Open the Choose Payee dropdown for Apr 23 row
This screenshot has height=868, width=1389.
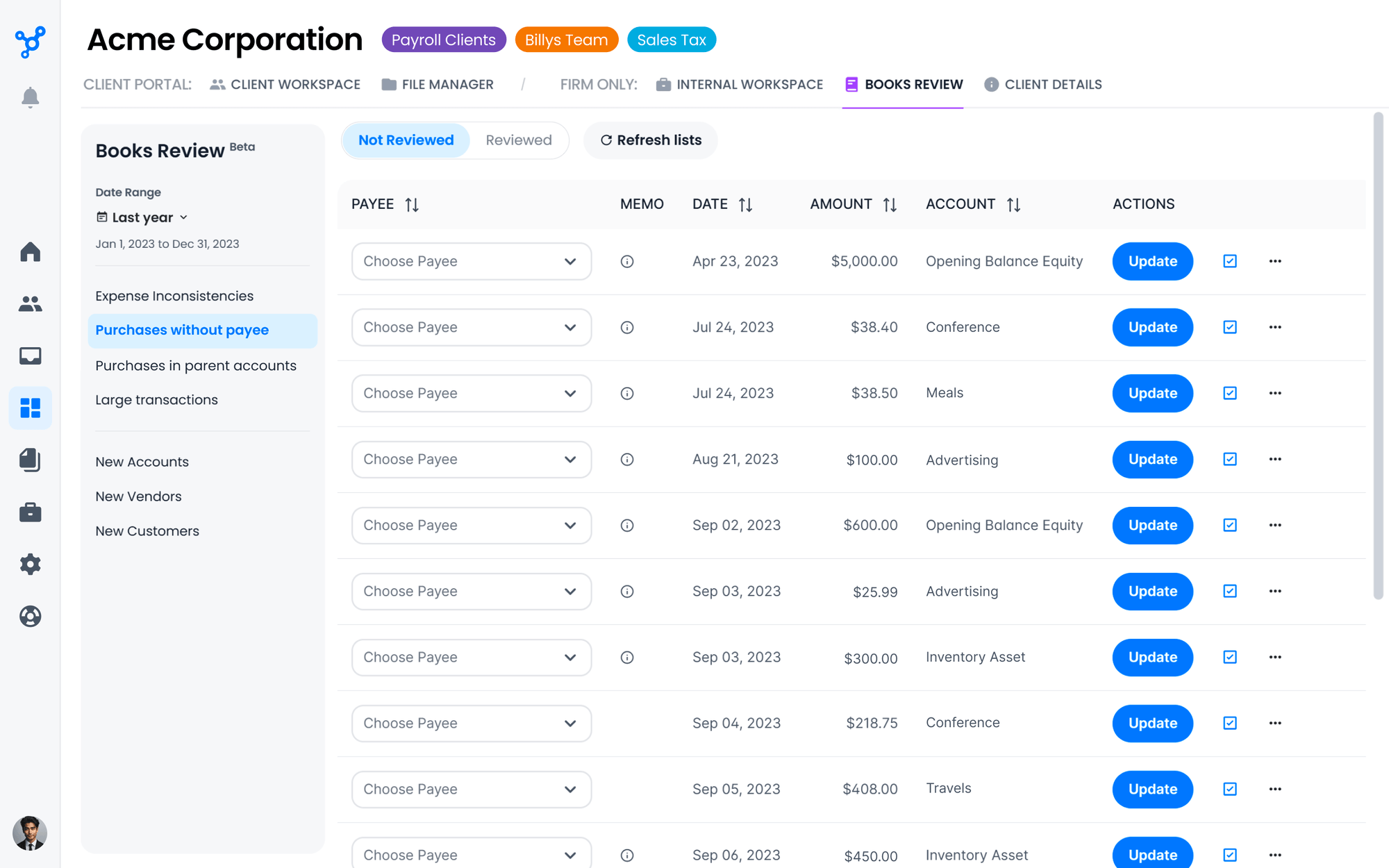coord(471,261)
